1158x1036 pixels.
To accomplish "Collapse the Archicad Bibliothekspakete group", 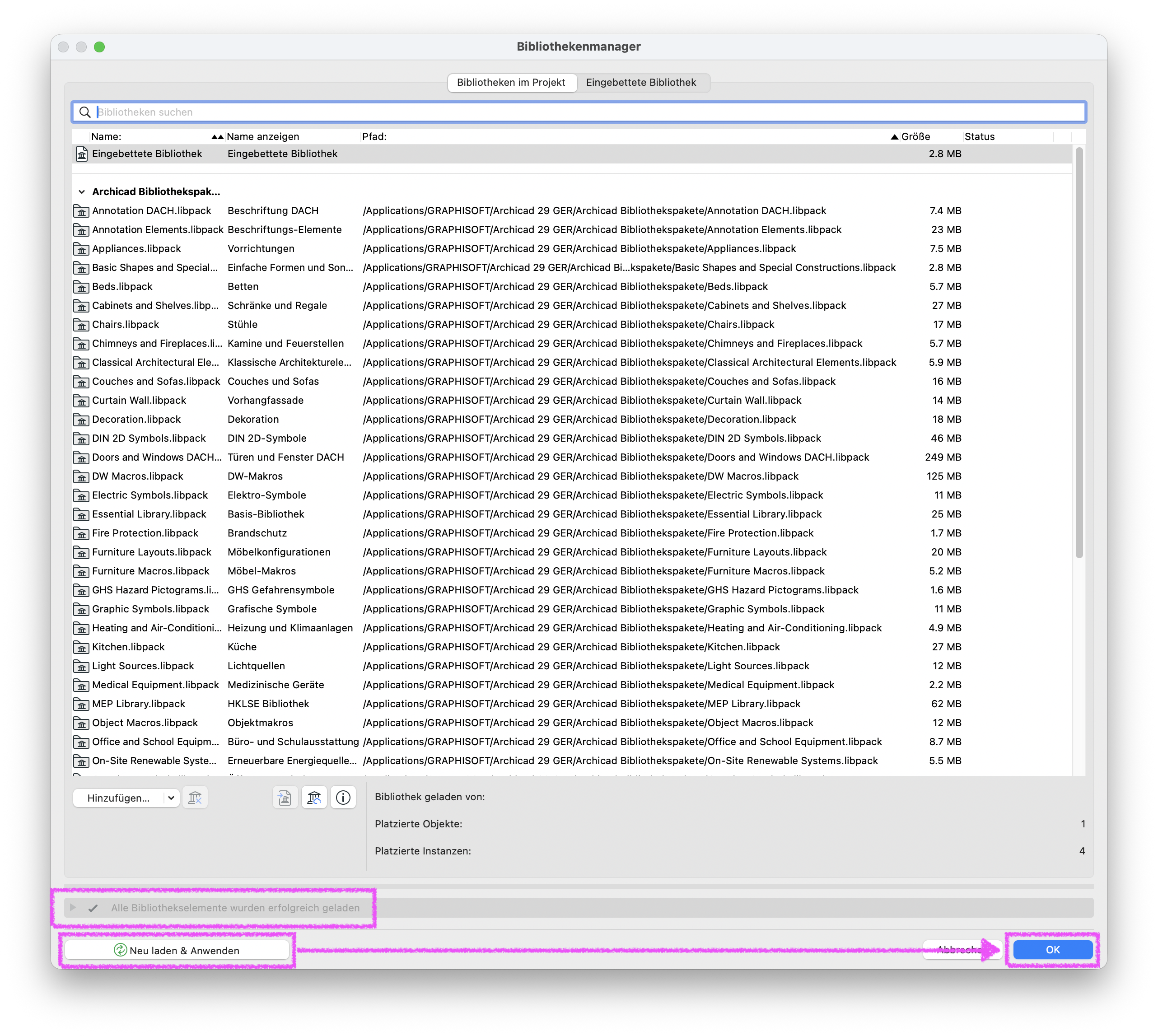I will tap(81, 192).
